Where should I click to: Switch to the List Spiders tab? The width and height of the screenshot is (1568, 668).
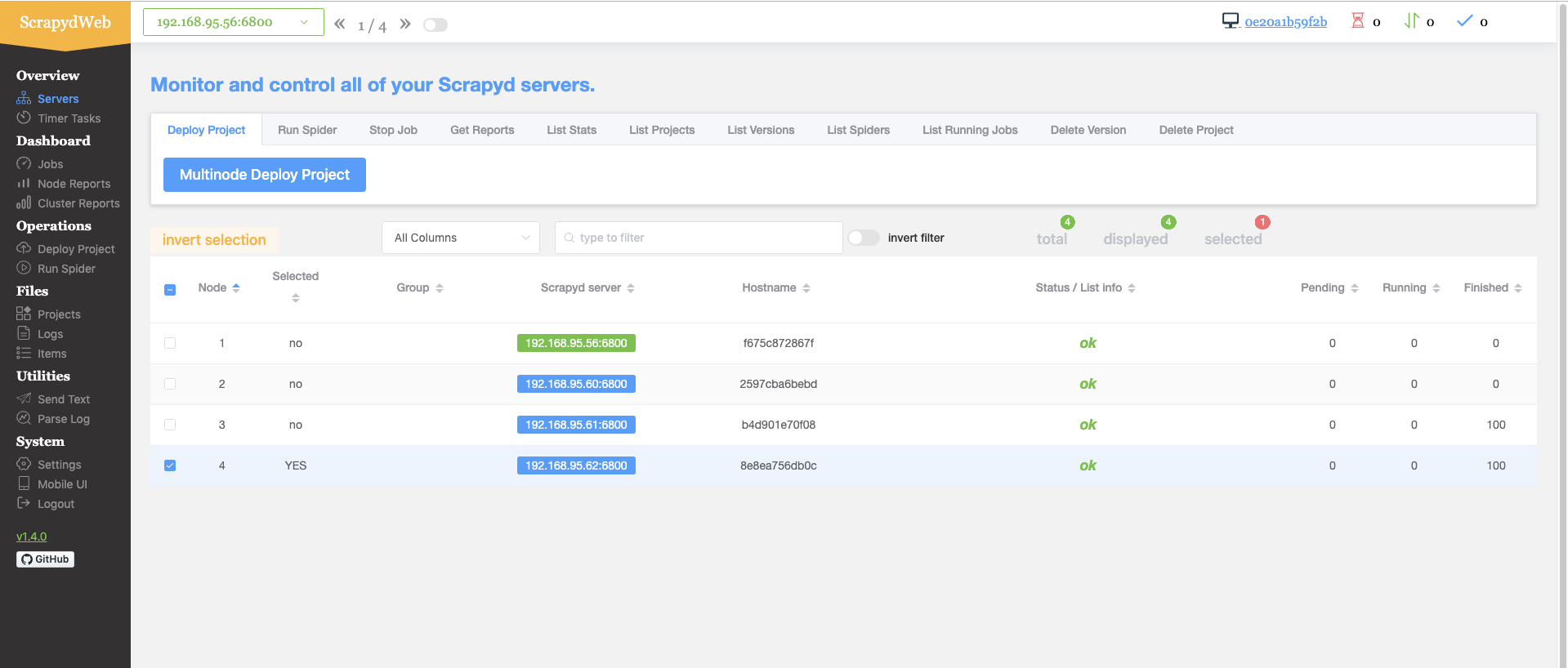point(858,130)
